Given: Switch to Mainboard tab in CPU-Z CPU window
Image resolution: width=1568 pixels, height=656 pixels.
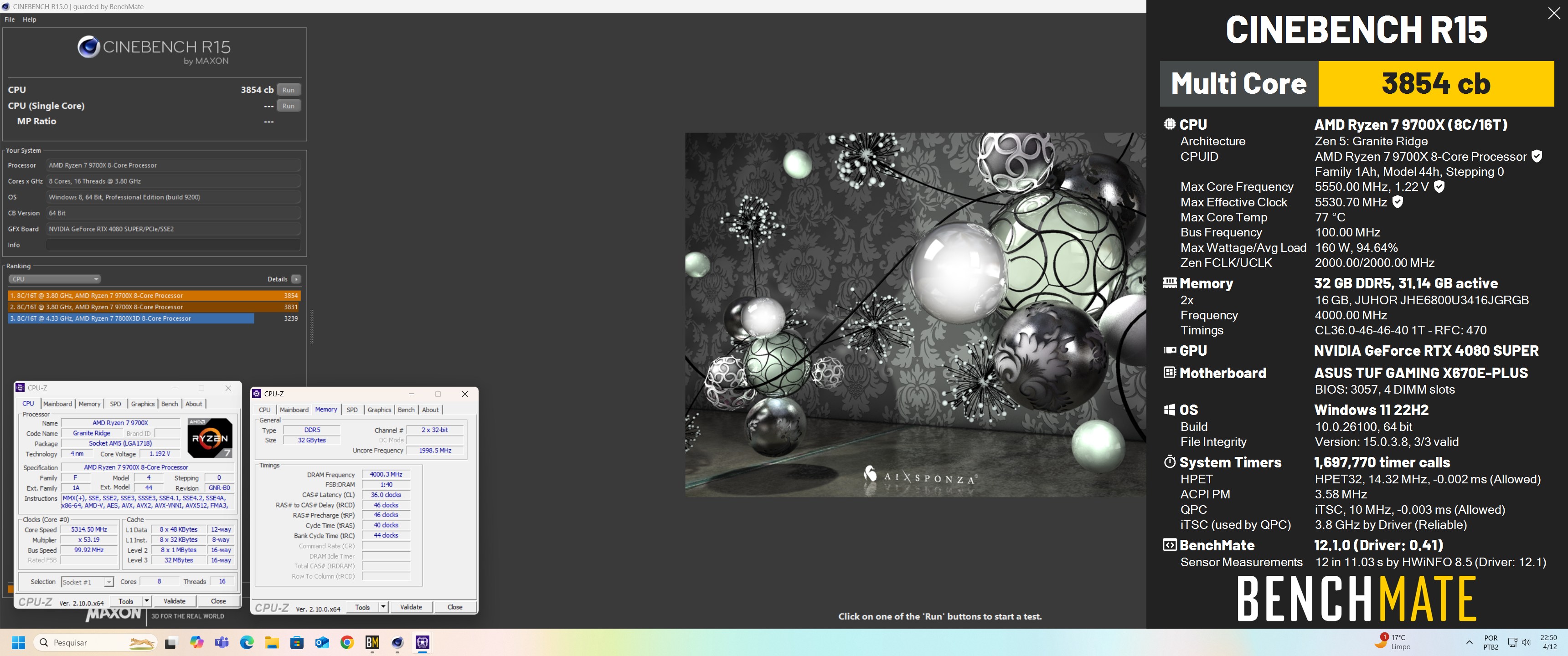Looking at the screenshot, I should [x=57, y=404].
